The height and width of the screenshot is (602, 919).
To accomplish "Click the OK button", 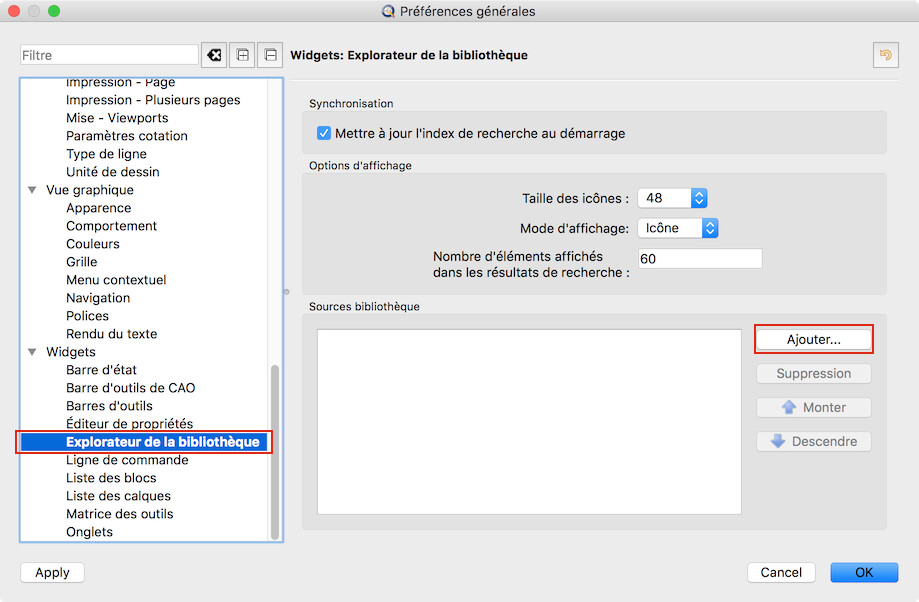I will coord(863,572).
